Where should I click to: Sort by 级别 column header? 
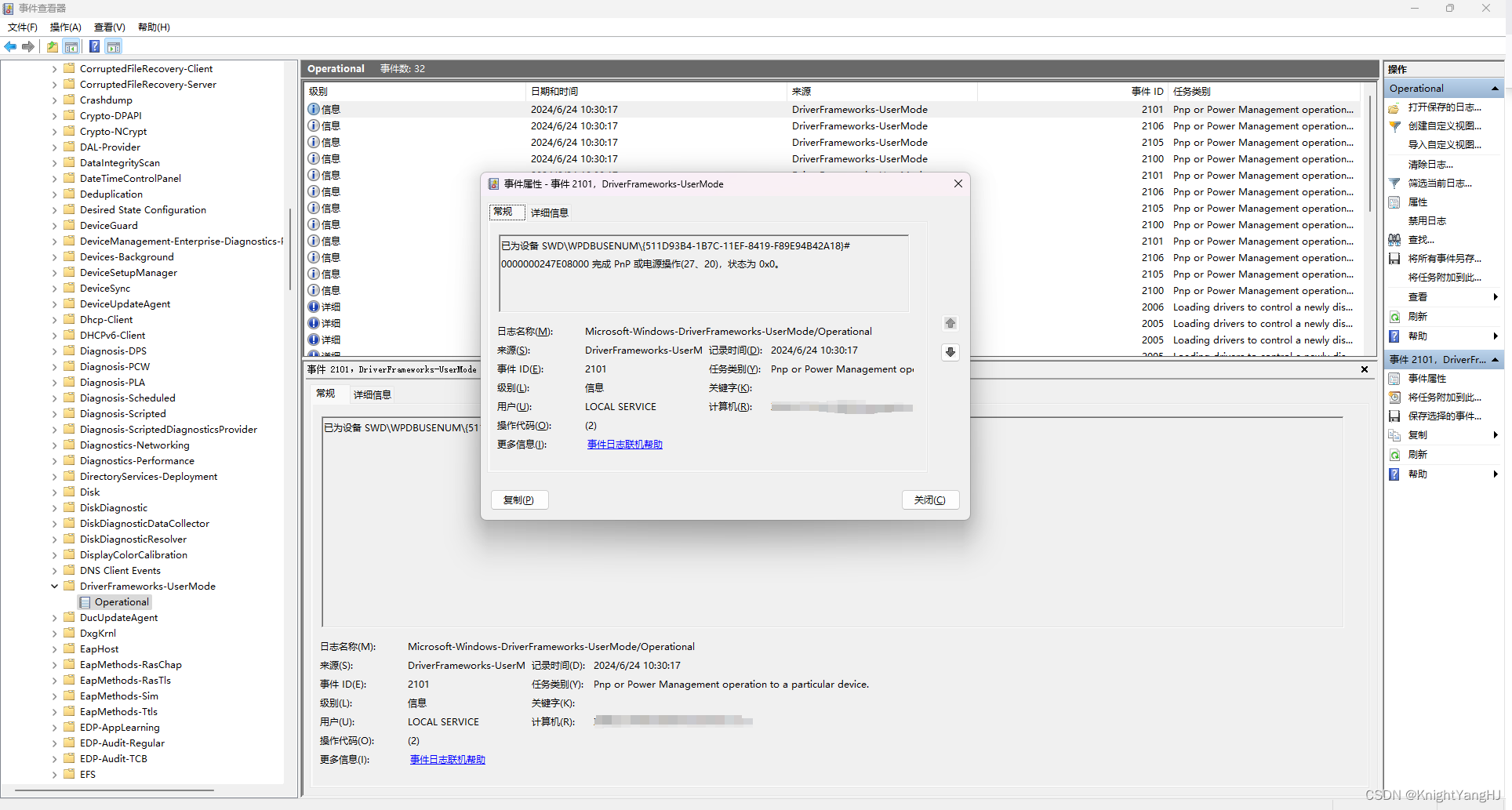coord(415,92)
